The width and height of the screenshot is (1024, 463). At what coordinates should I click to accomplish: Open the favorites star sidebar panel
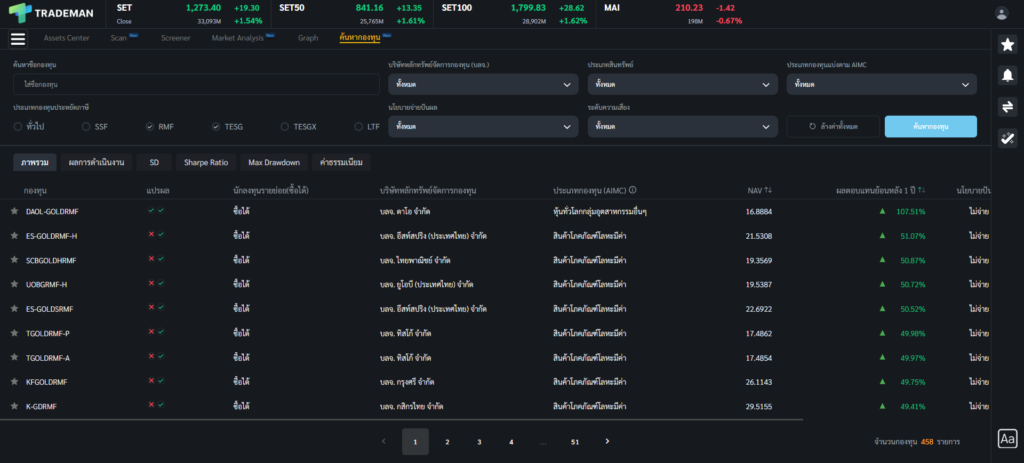[x=1007, y=44]
